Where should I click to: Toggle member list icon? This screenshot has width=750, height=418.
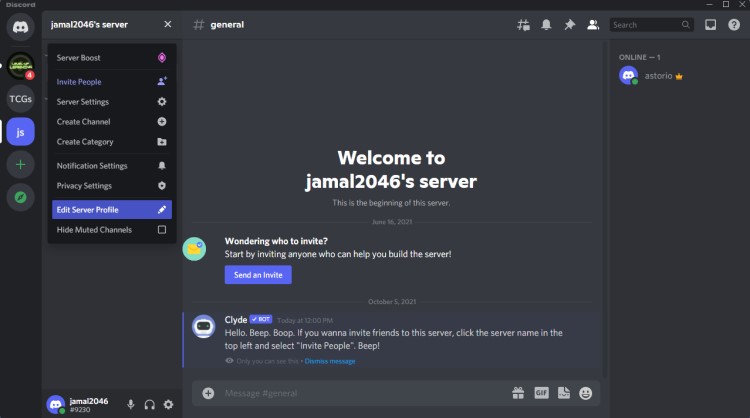click(x=593, y=25)
